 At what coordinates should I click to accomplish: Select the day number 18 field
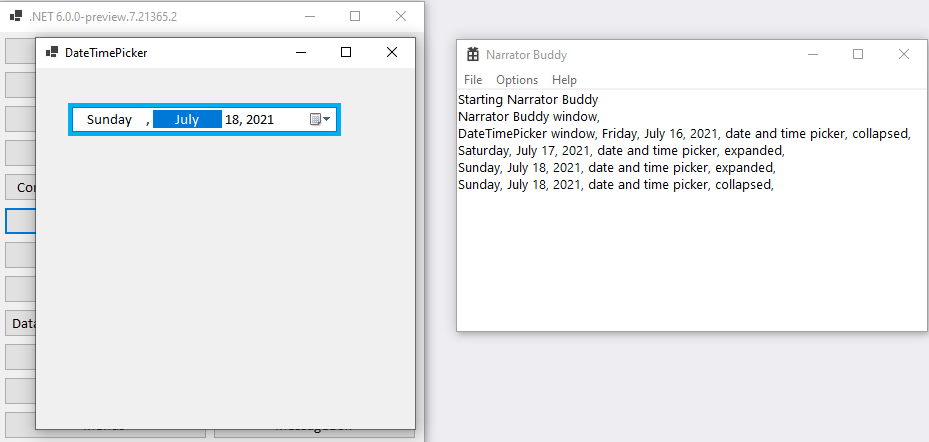point(232,120)
